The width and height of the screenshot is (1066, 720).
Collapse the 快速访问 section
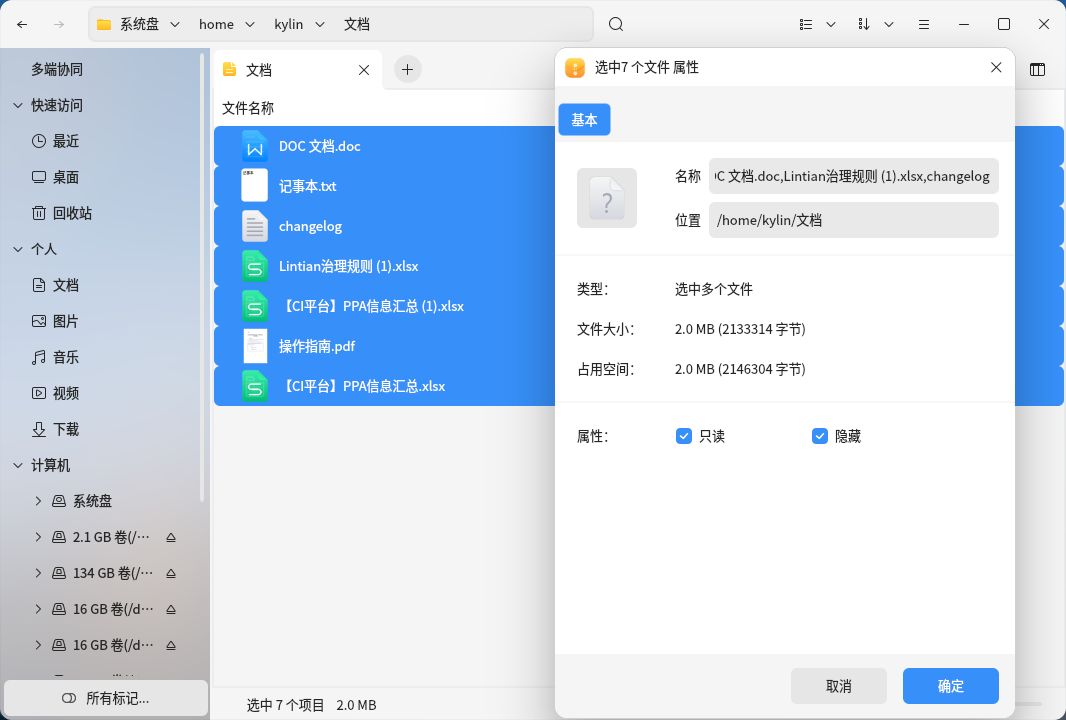[18, 105]
